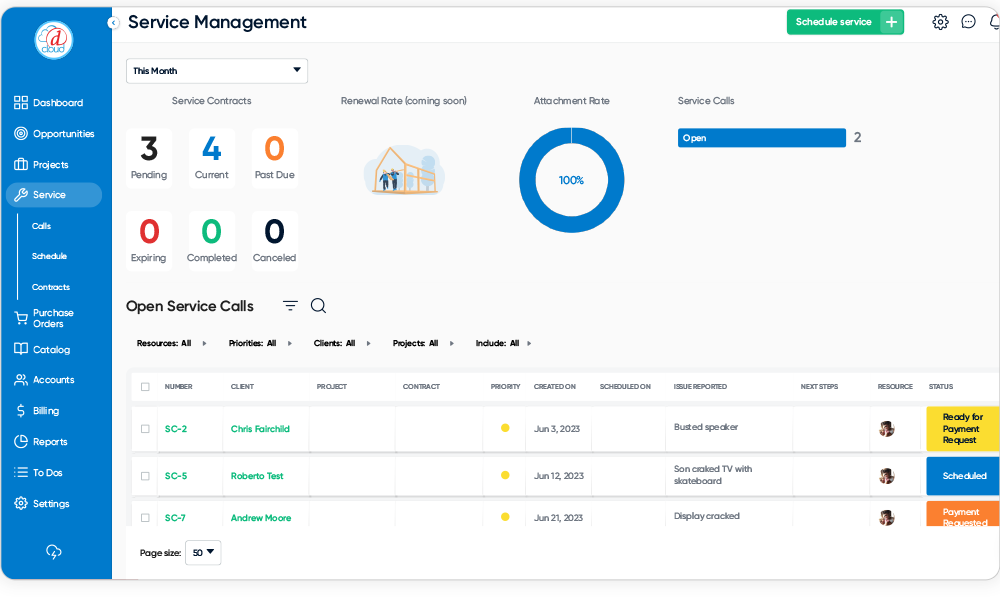Click the Dashboard grid icon
This screenshot has height=605, width=1000.
(21, 103)
